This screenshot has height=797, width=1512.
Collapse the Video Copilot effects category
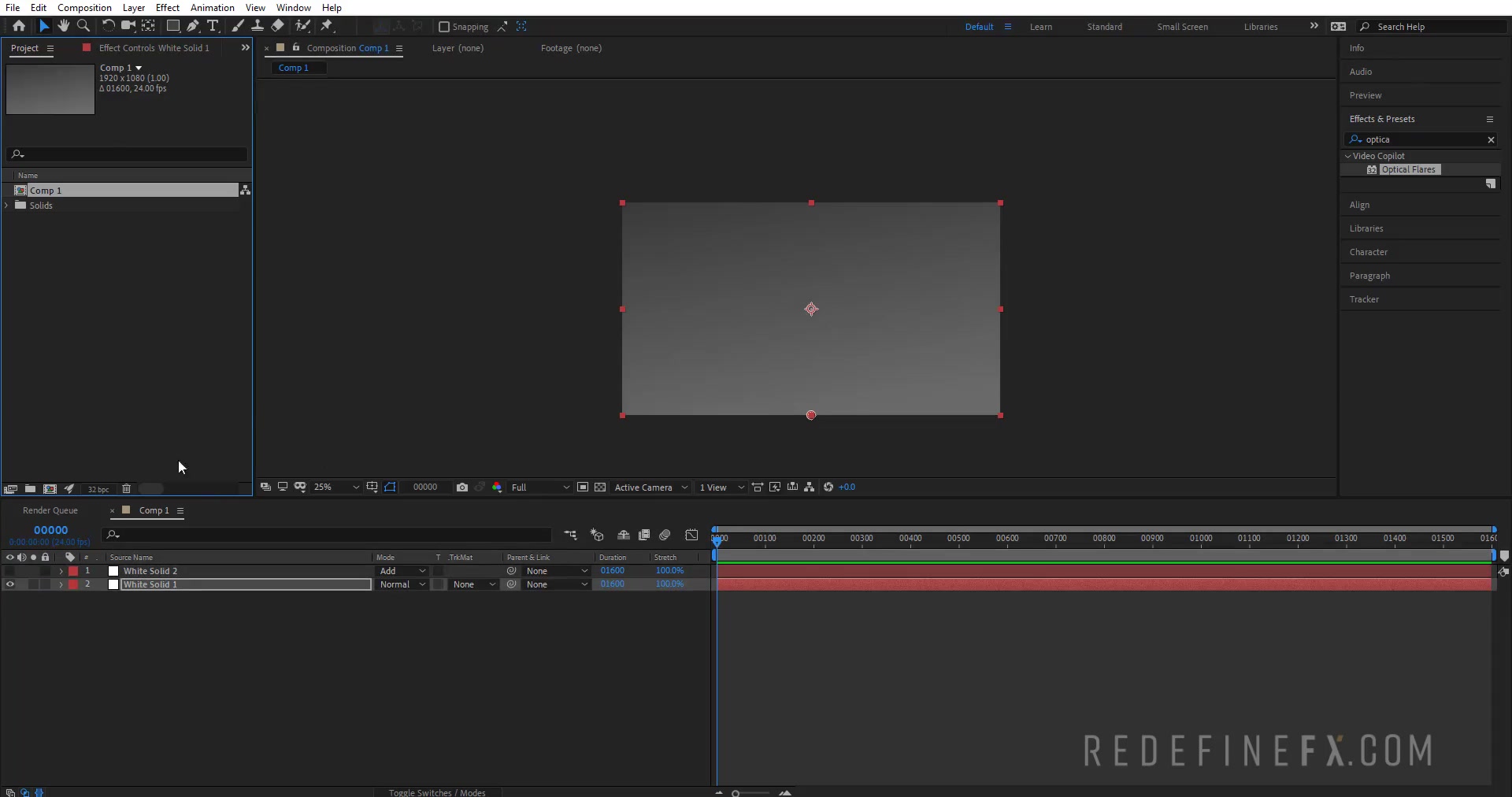click(1348, 156)
